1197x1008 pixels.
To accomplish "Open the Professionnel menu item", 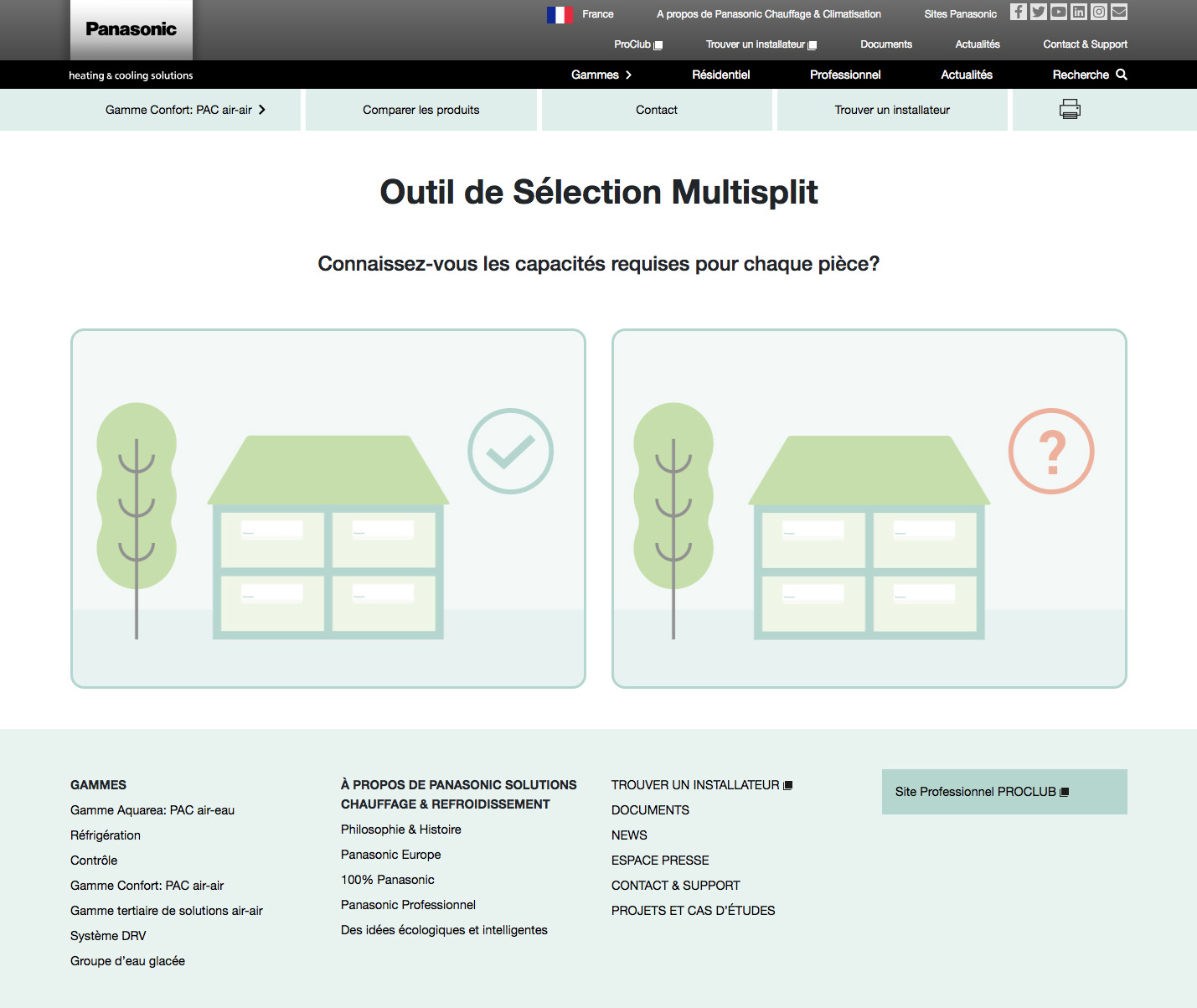I will click(x=845, y=75).
